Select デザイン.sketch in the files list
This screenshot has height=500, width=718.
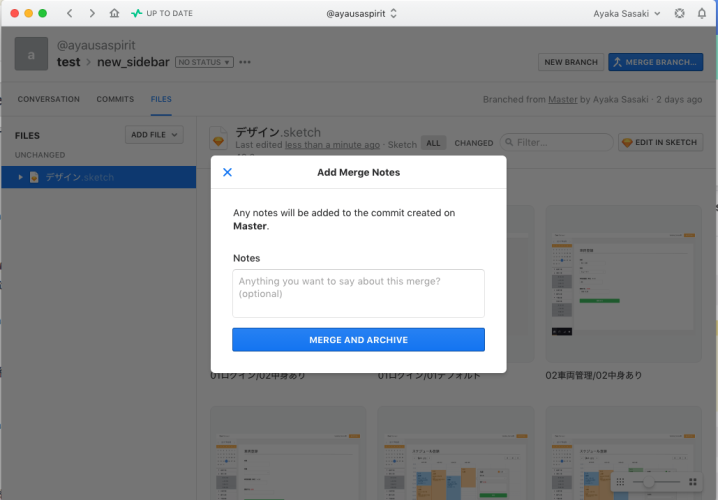click(x=98, y=177)
